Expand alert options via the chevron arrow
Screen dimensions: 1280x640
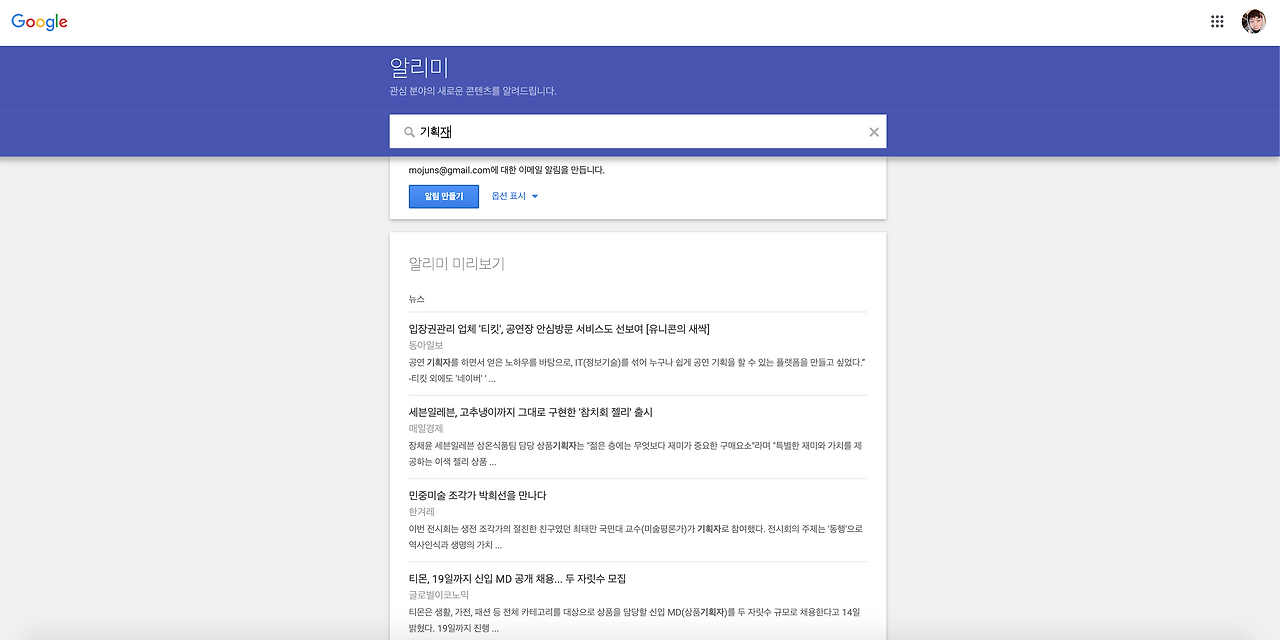pos(537,196)
